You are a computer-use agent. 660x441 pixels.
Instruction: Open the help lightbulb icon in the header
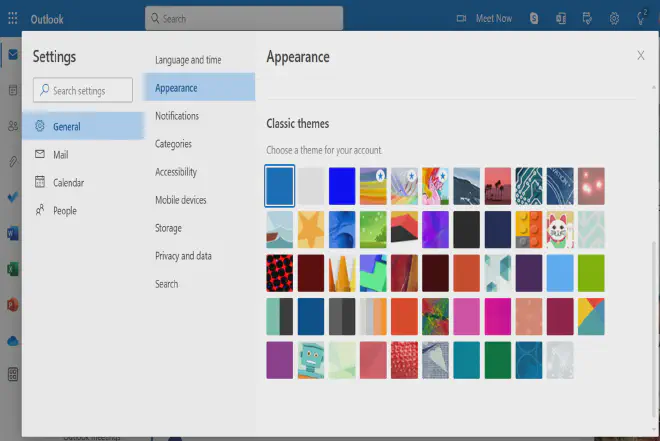[x=641, y=18]
